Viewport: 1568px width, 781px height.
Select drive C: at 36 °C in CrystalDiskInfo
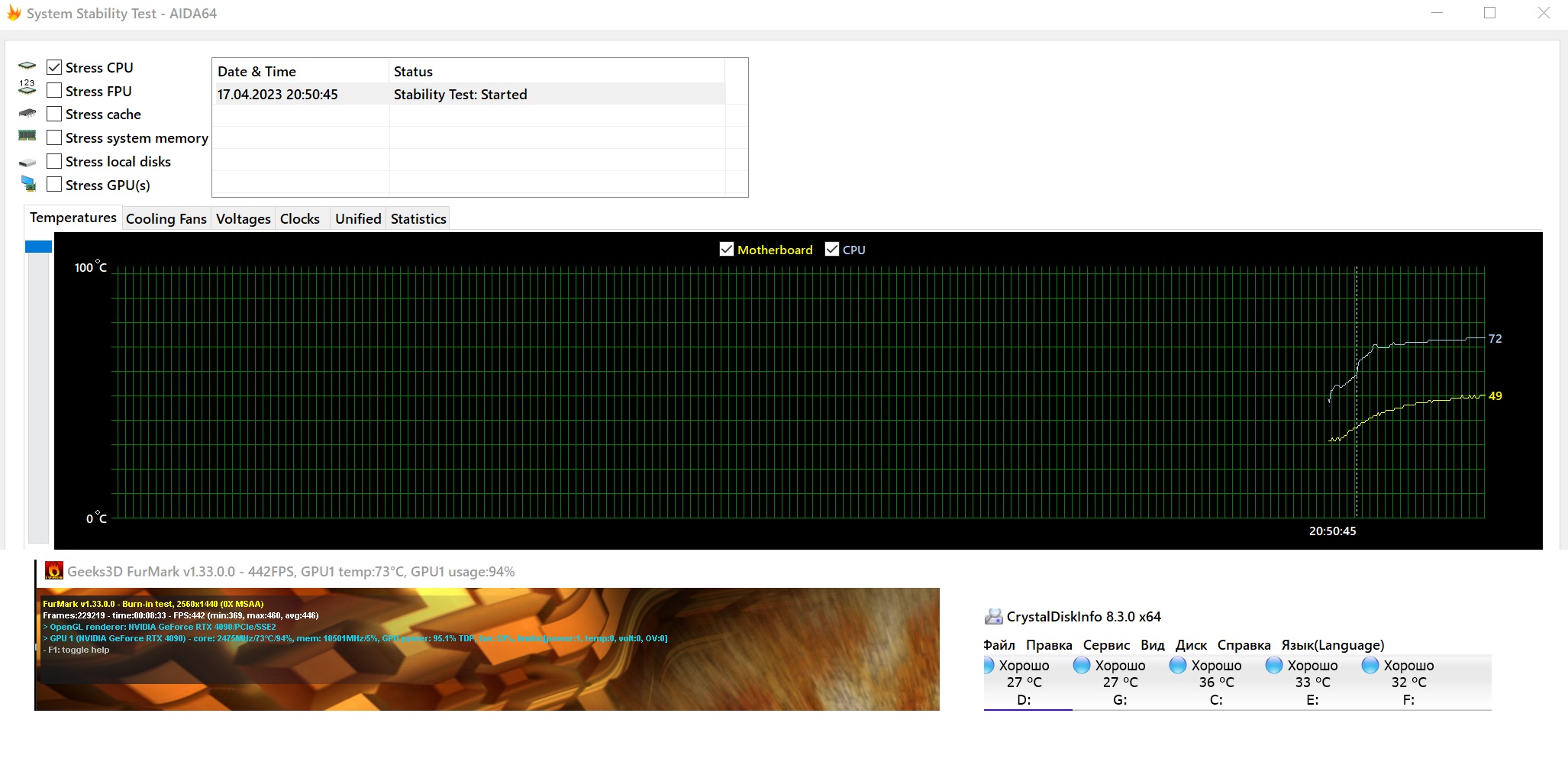pos(1217,683)
